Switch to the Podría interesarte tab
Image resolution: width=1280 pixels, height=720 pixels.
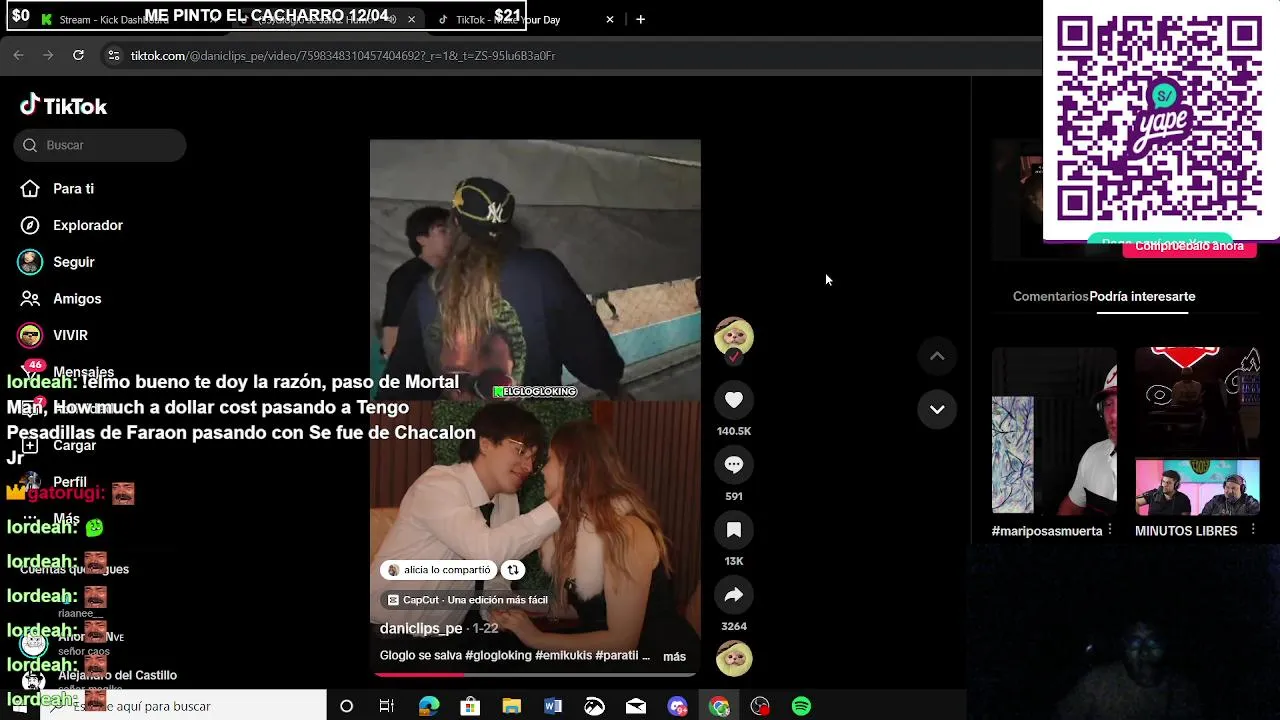[x=1142, y=297]
